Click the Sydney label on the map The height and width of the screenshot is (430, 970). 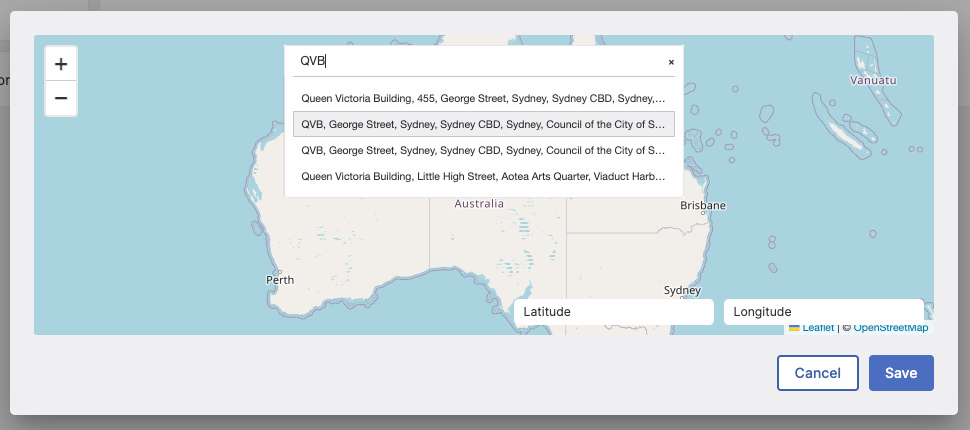pyautogui.click(x=683, y=290)
